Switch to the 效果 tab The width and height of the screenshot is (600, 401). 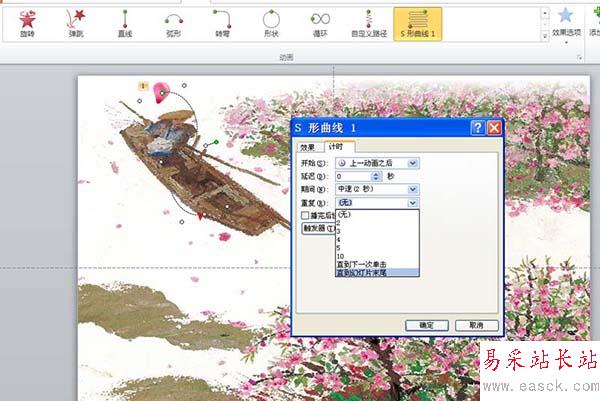pos(308,147)
